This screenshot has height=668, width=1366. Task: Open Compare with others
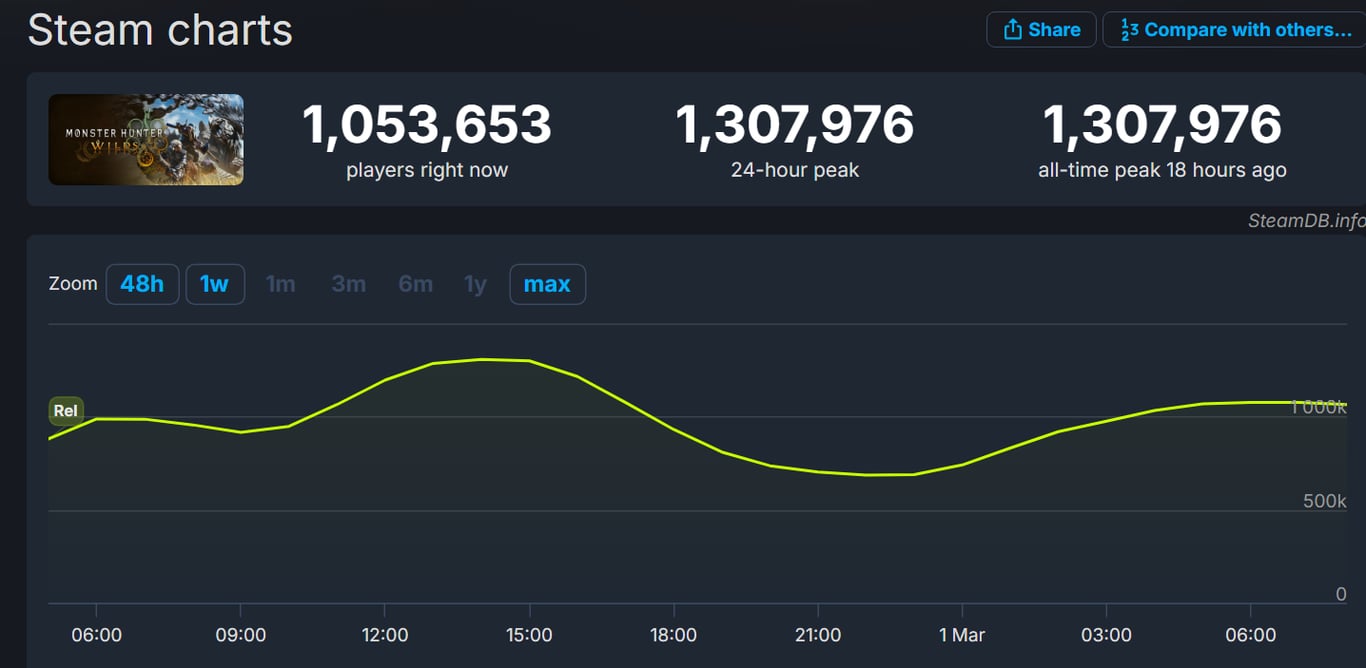(1234, 29)
